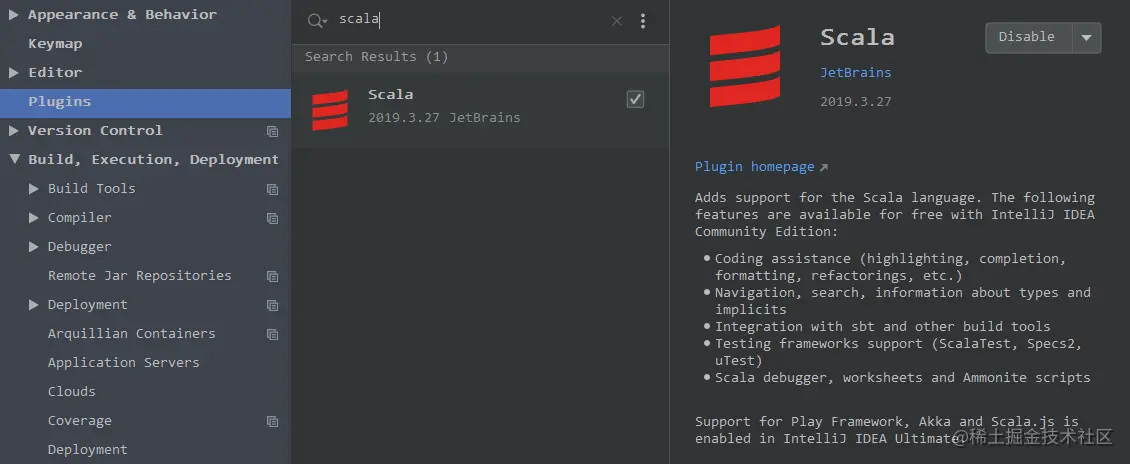Click the JetBrains vendor link

coord(855,73)
